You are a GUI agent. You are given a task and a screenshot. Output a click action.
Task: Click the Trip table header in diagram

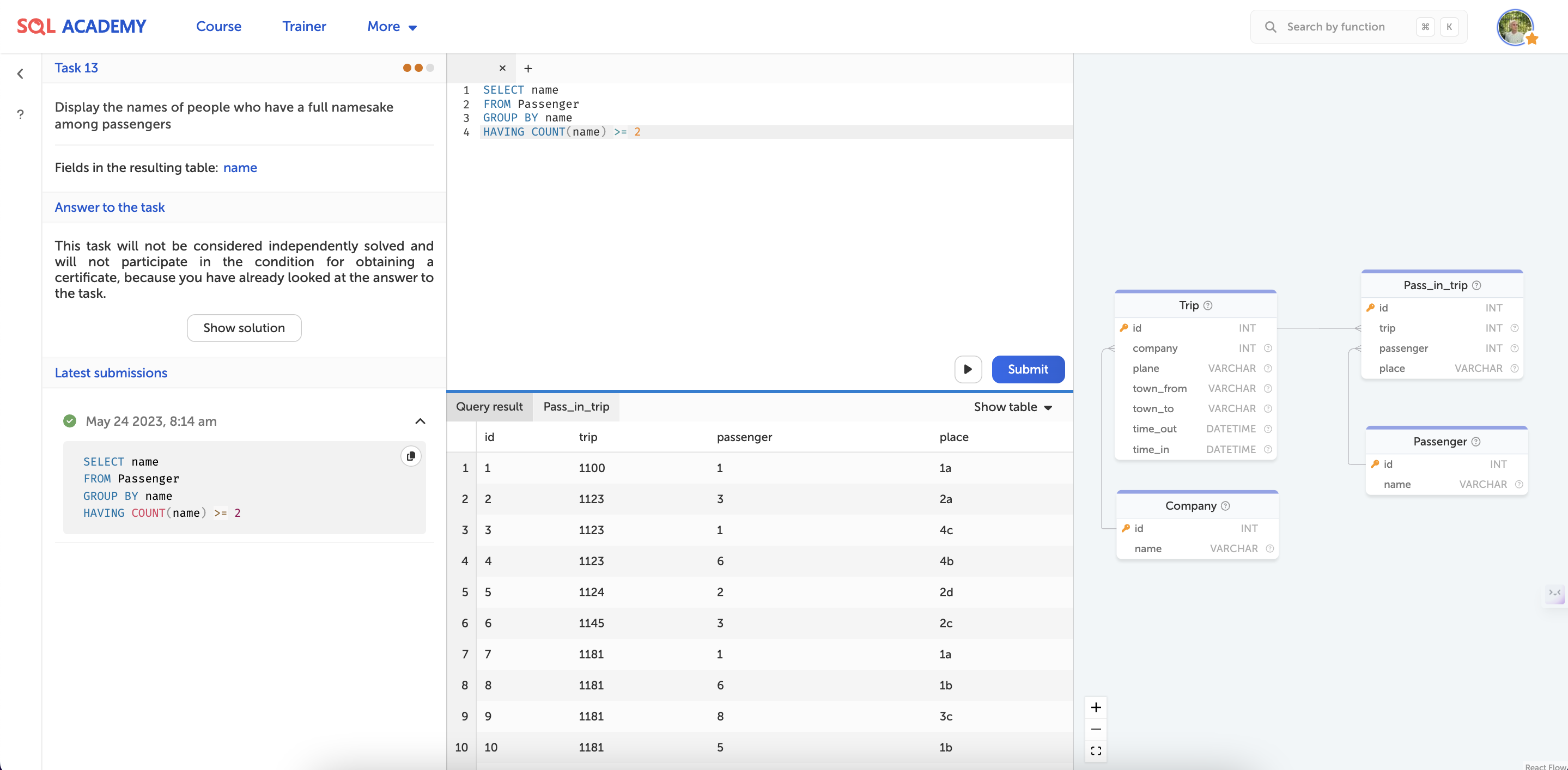click(x=1194, y=305)
